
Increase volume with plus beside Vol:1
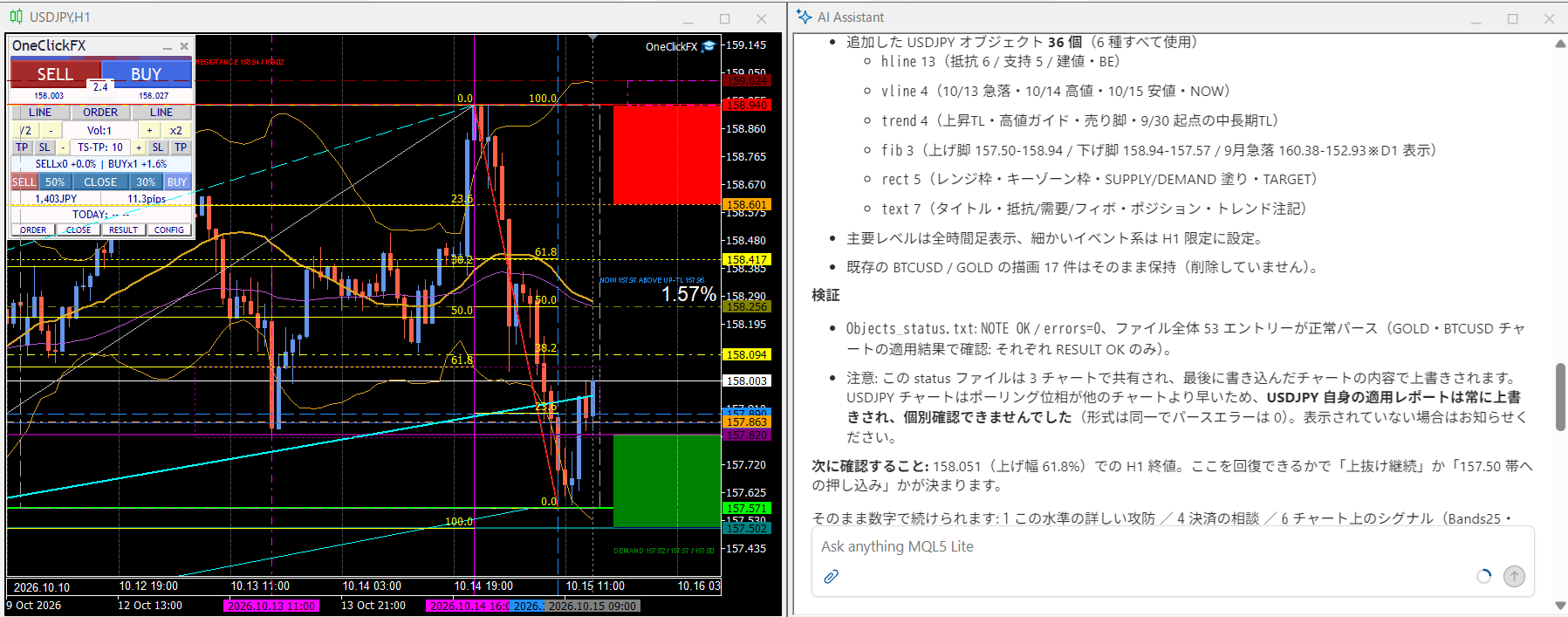(x=149, y=130)
